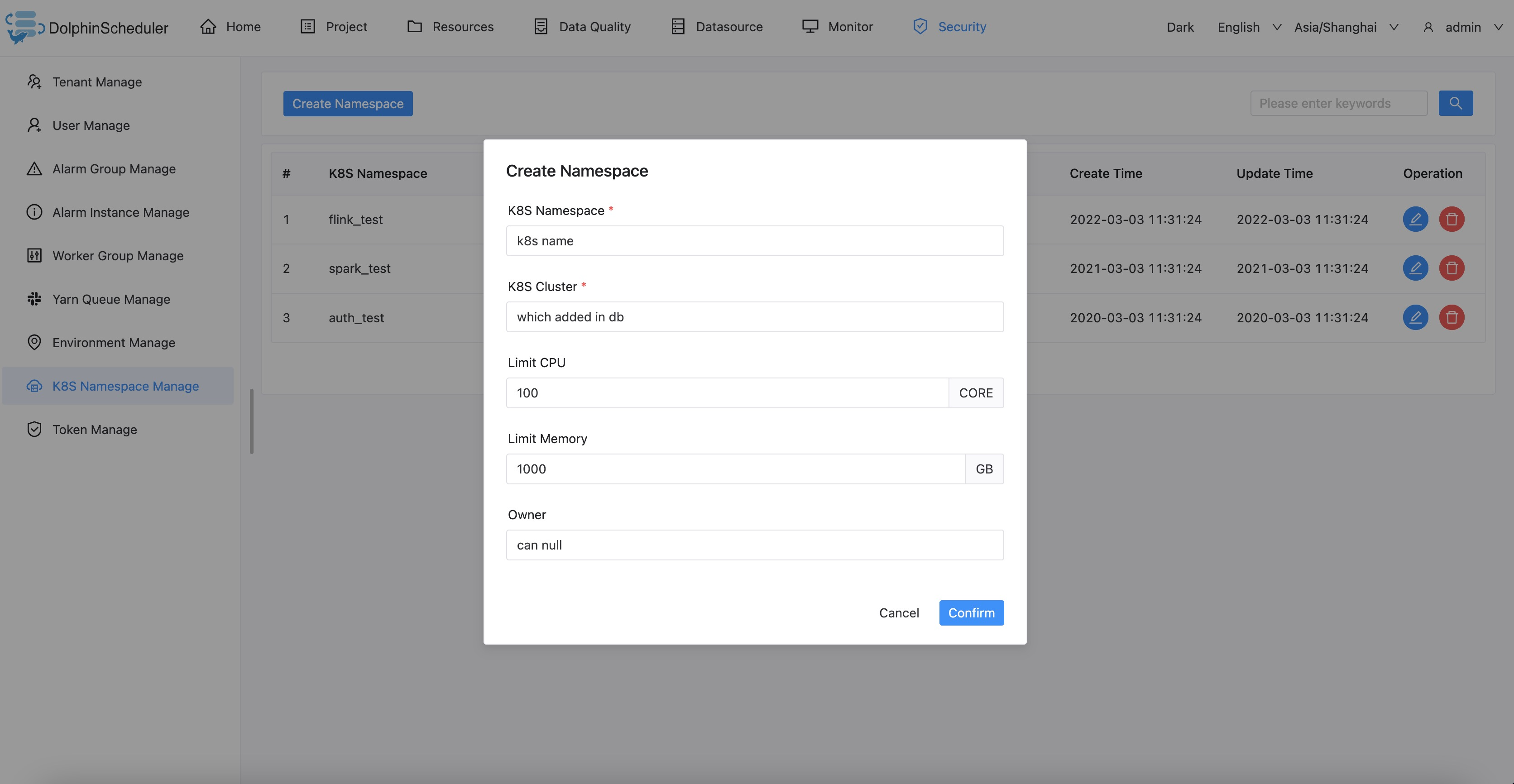
Task: Click the Create Namespace button
Action: coord(348,104)
